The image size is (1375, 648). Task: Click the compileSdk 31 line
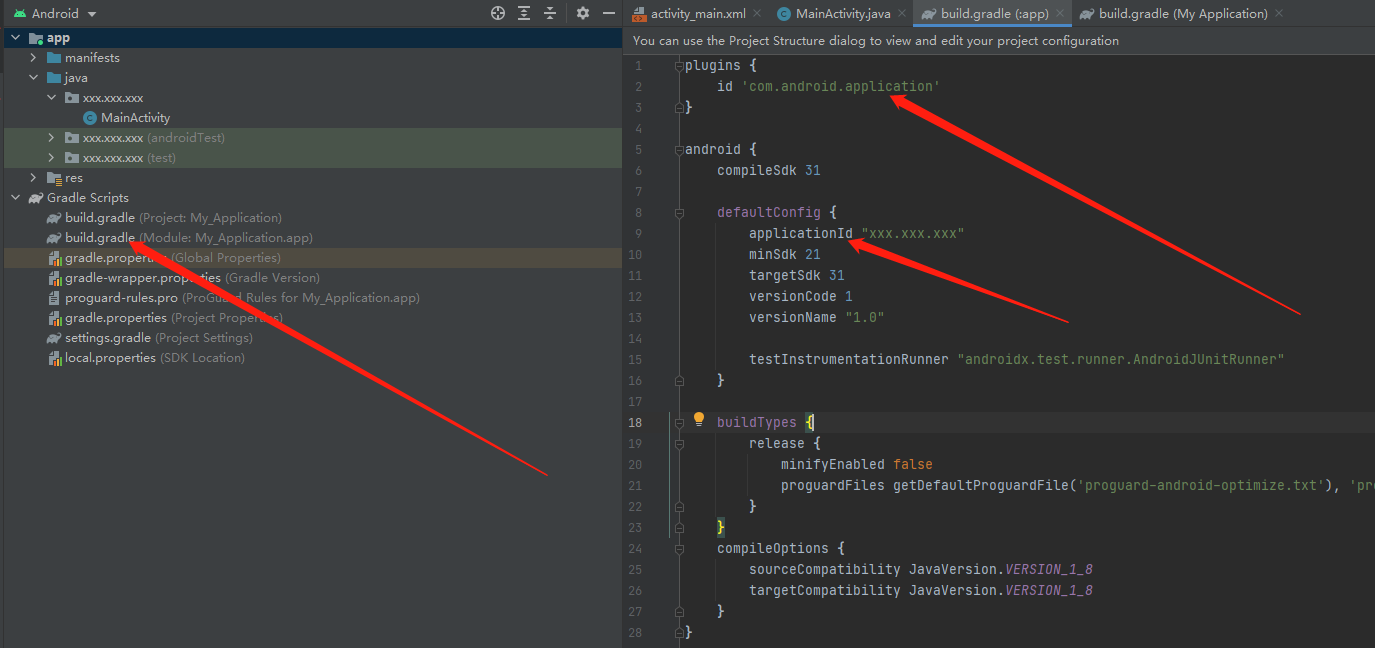768,171
